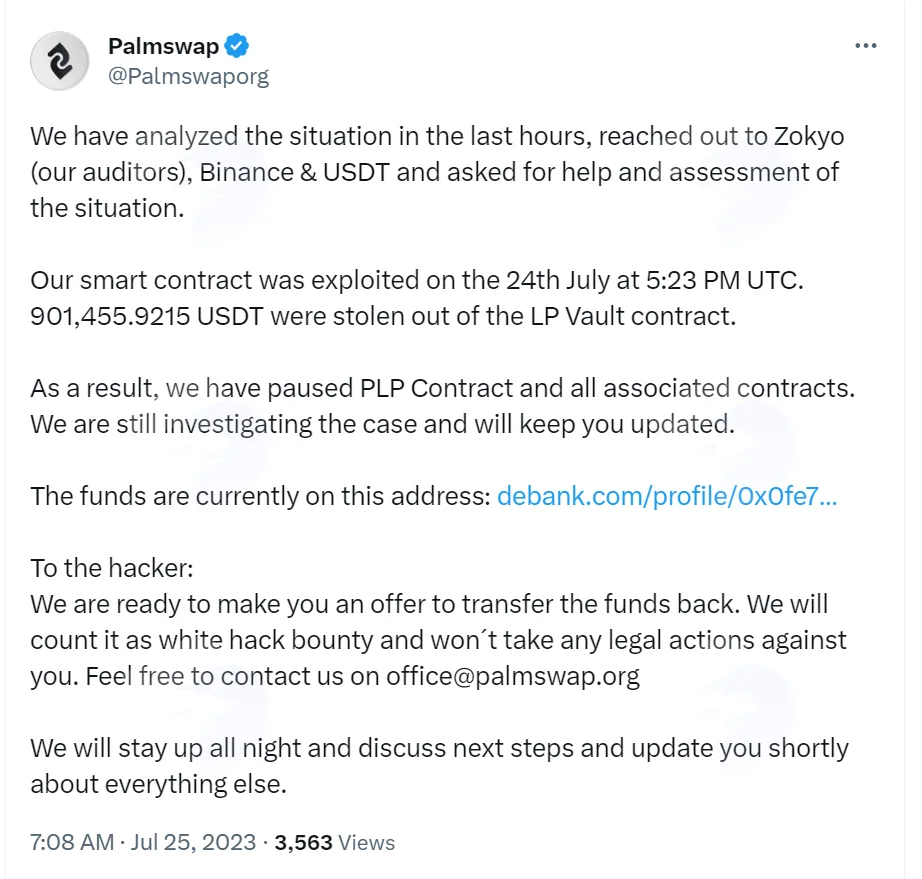Open the Palmswap display name profile
Screen dimensions: 922x879
coord(163,46)
